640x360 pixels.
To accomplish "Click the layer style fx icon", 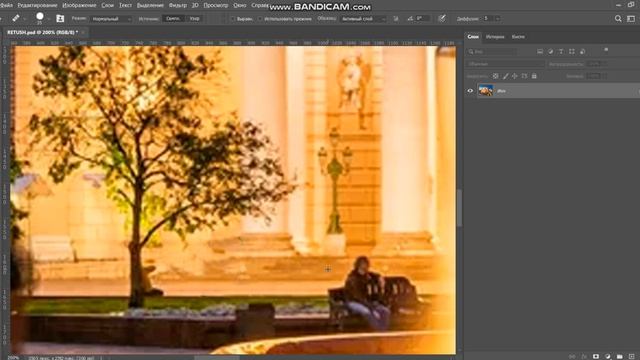I will tap(584, 356).
